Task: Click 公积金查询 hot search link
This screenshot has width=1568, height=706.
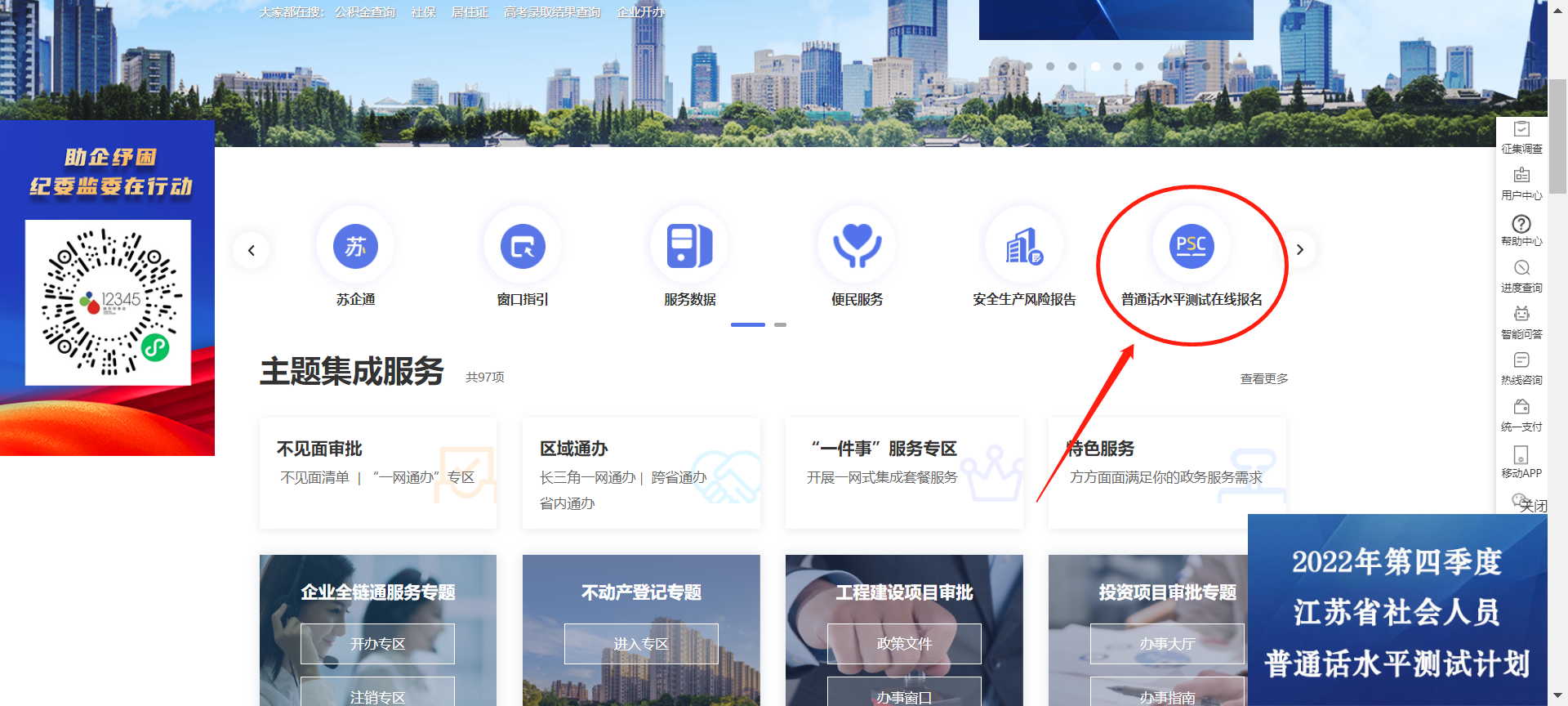Action: [x=365, y=12]
